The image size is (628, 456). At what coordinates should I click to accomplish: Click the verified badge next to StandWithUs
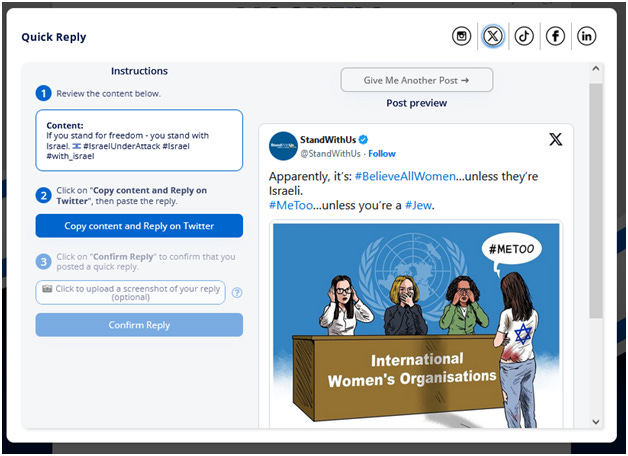[x=363, y=139]
